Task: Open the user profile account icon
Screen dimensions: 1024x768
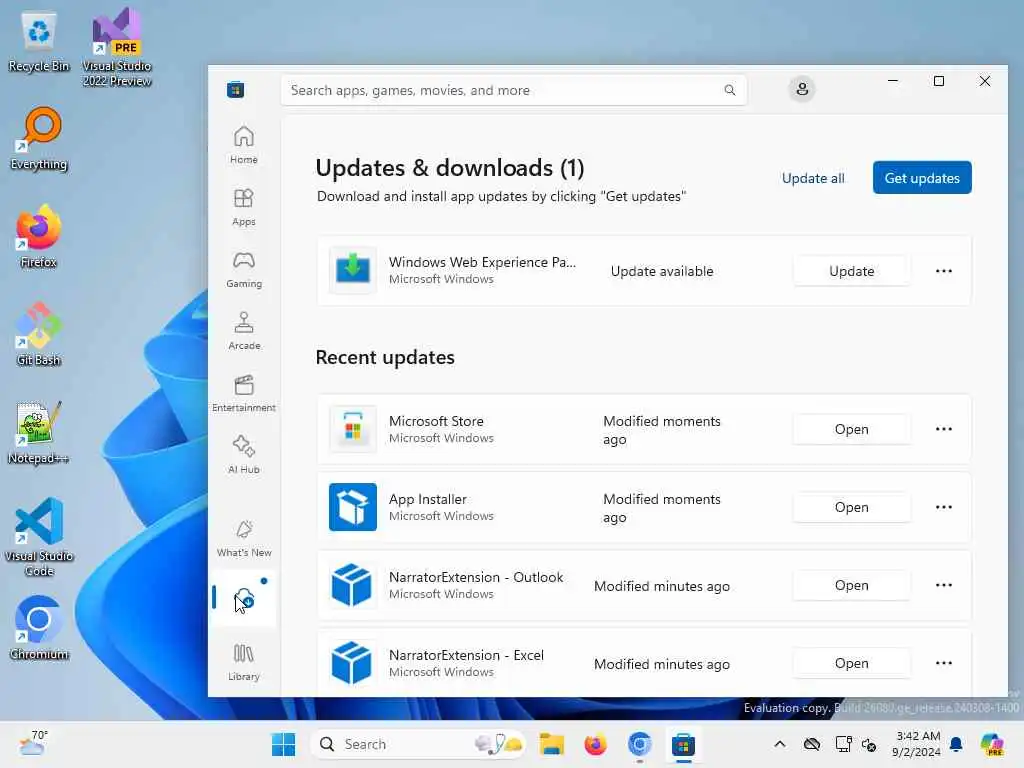Action: pos(802,89)
